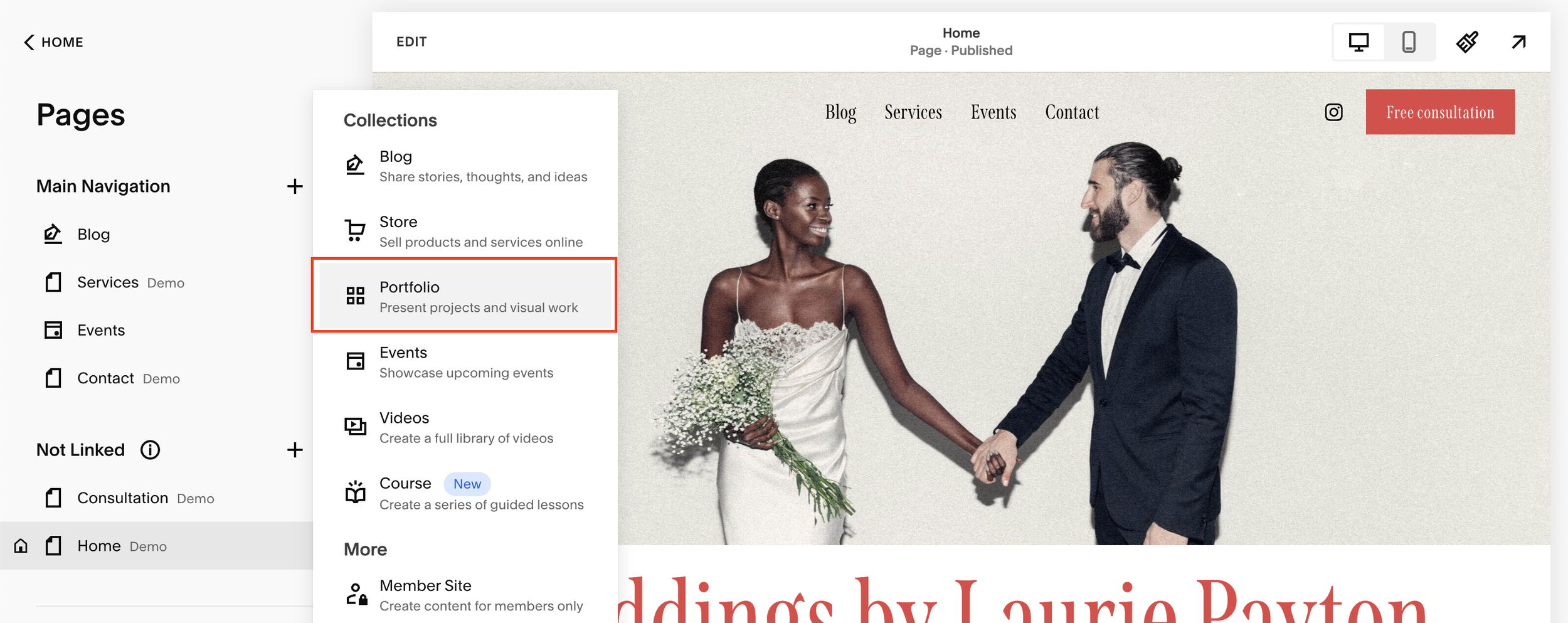Click EDIT in the preview header
Screen dimensions: 1568x623
click(x=411, y=42)
